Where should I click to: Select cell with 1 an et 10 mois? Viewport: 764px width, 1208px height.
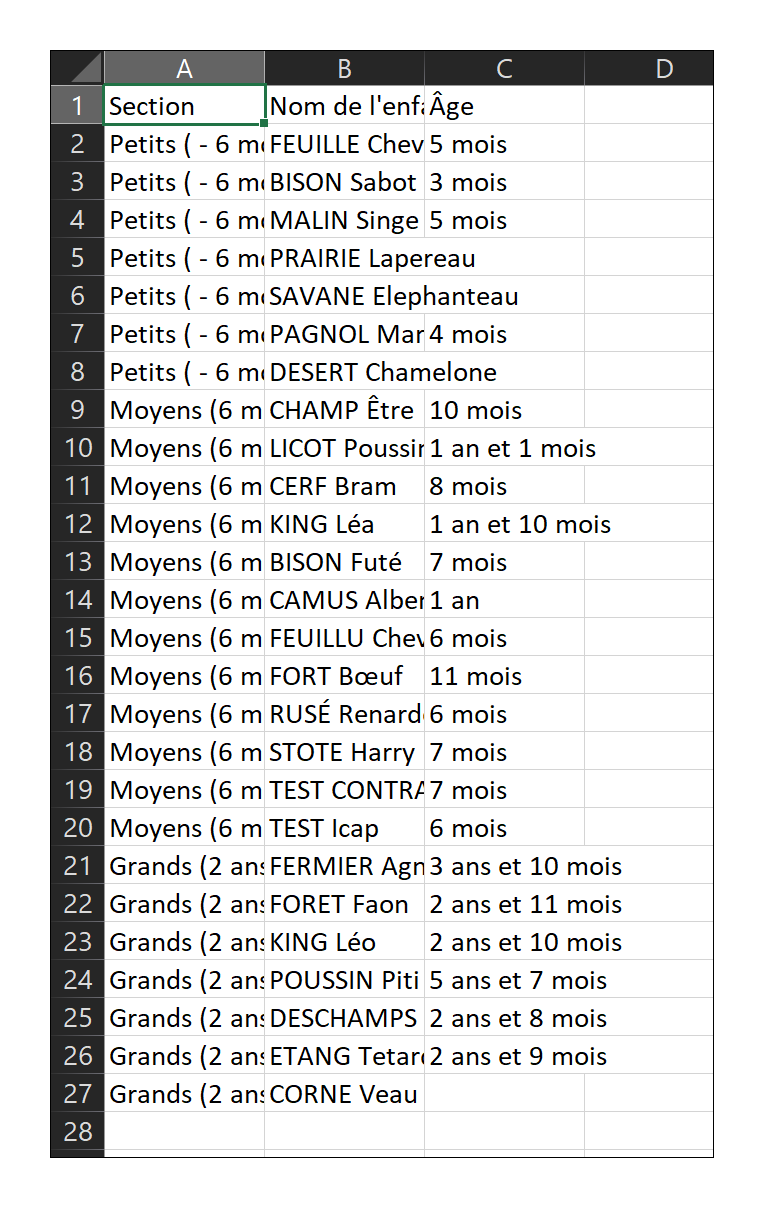click(504, 524)
